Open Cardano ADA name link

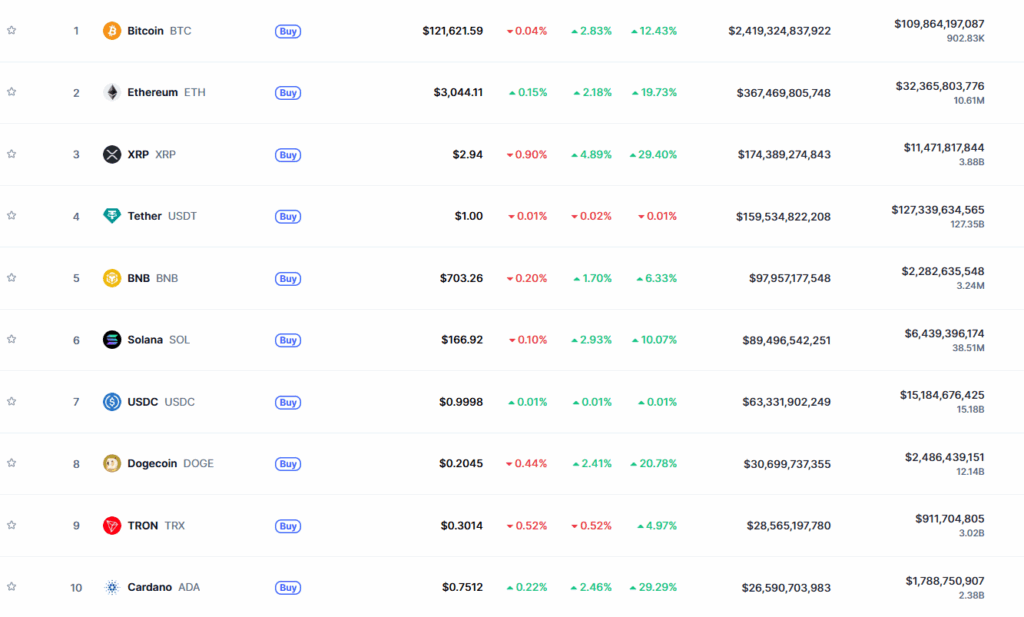[164, 587]
